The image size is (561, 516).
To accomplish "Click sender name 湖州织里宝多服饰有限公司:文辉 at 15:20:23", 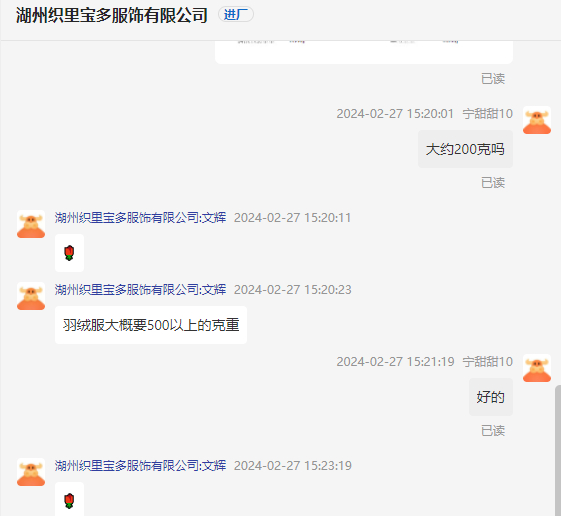I will [x=140, y=289].
